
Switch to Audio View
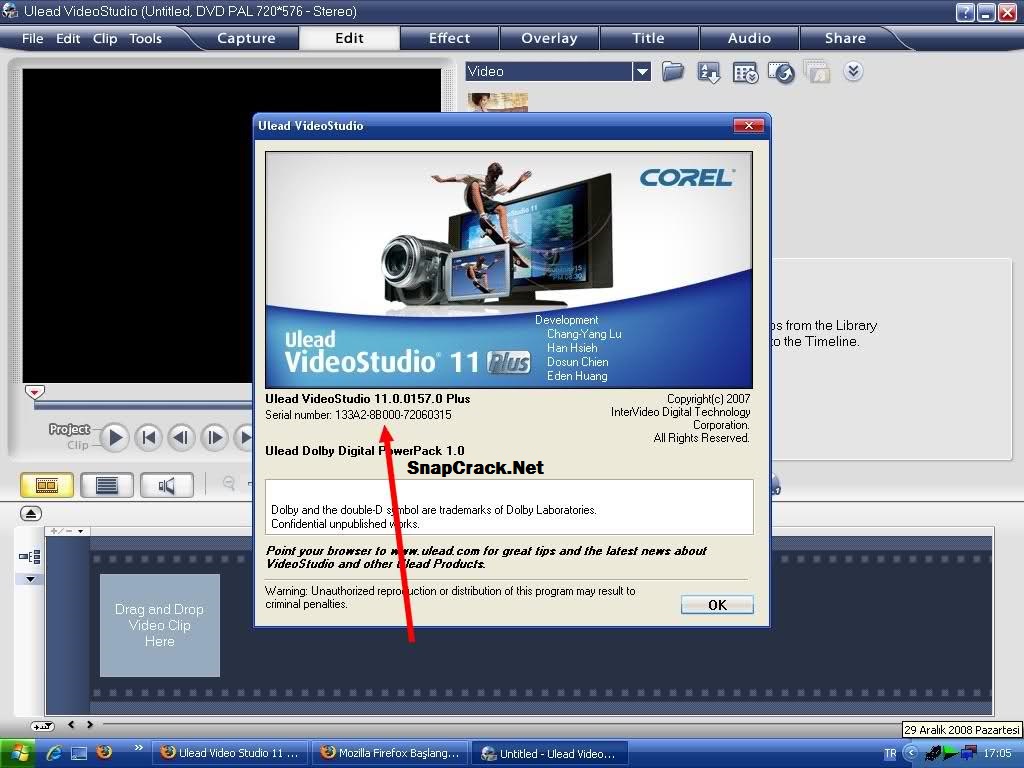point(167,485)
